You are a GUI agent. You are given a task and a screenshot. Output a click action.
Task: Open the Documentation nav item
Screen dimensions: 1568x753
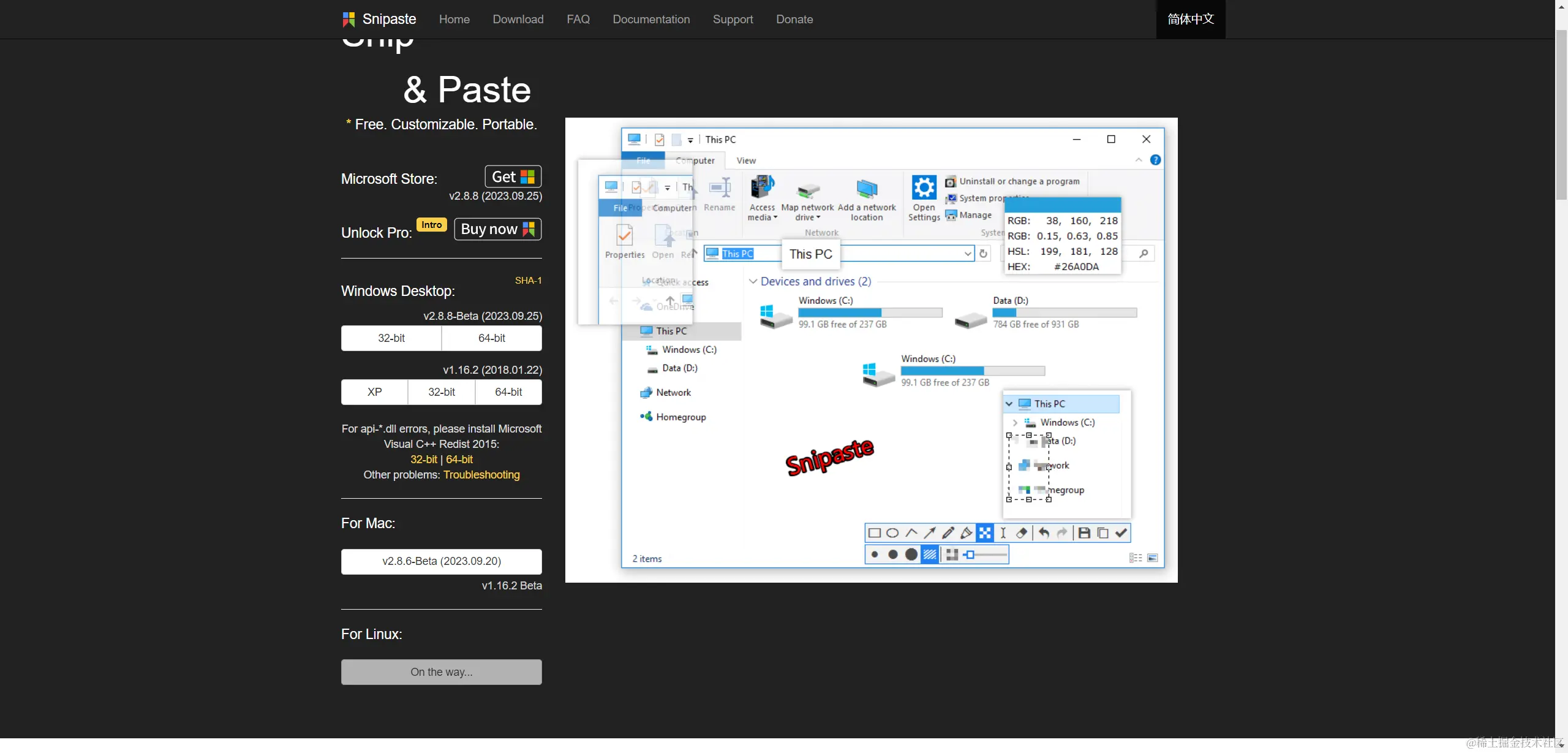pos(651,19)
